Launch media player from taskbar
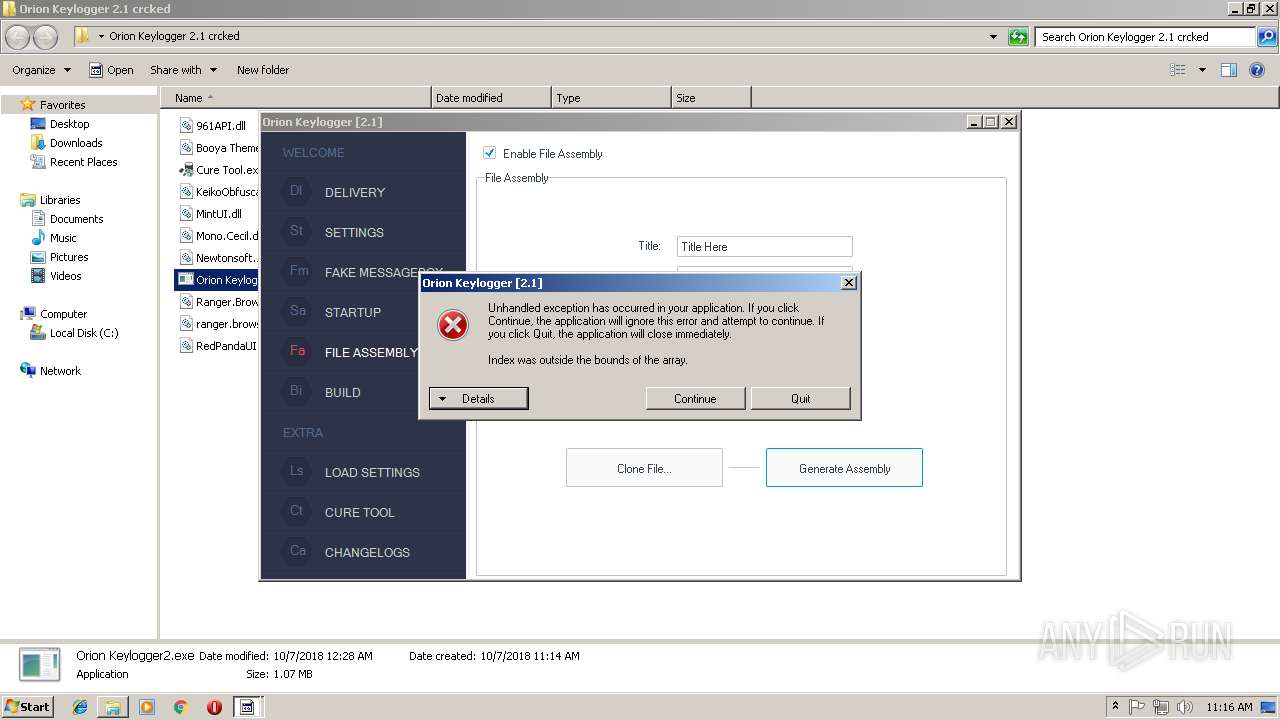This screenshot has width=1280, height=720. tap(147, 707)
